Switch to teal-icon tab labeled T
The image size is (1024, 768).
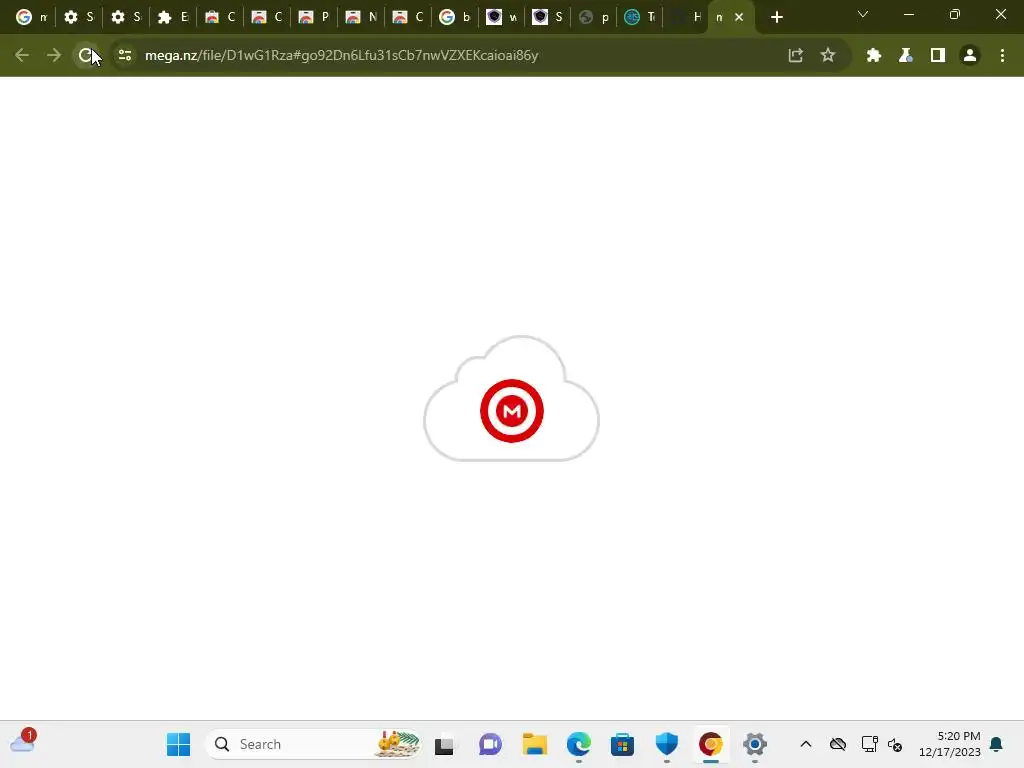coord(641,18)
